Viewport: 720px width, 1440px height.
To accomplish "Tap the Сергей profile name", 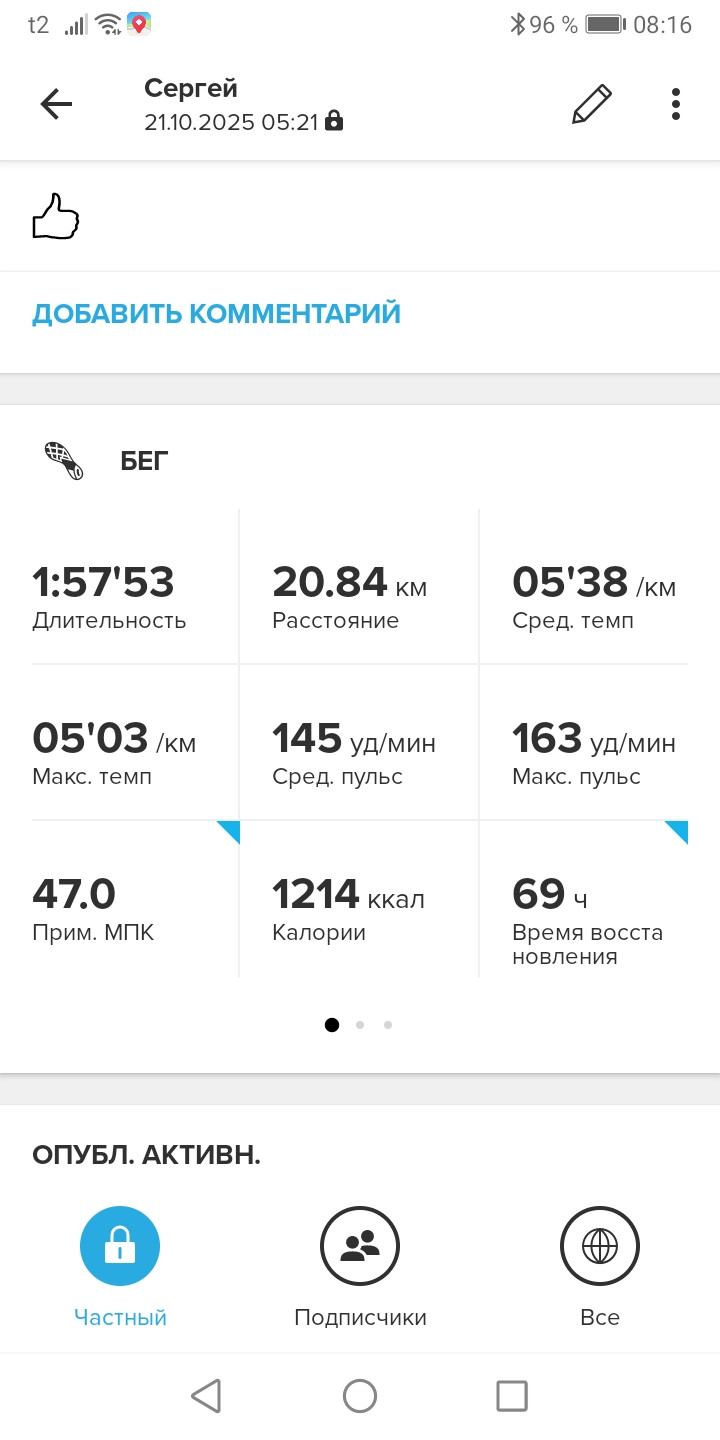I will tap(191, 88).
